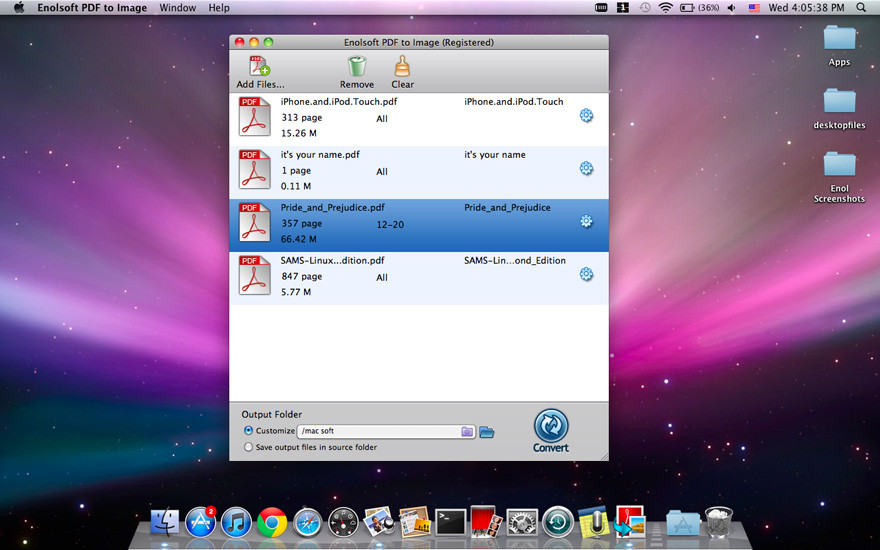Click the All page range of it's your name.pdf
The height and width of the screenshot is (550, 880).
click(x=382, y=172)
